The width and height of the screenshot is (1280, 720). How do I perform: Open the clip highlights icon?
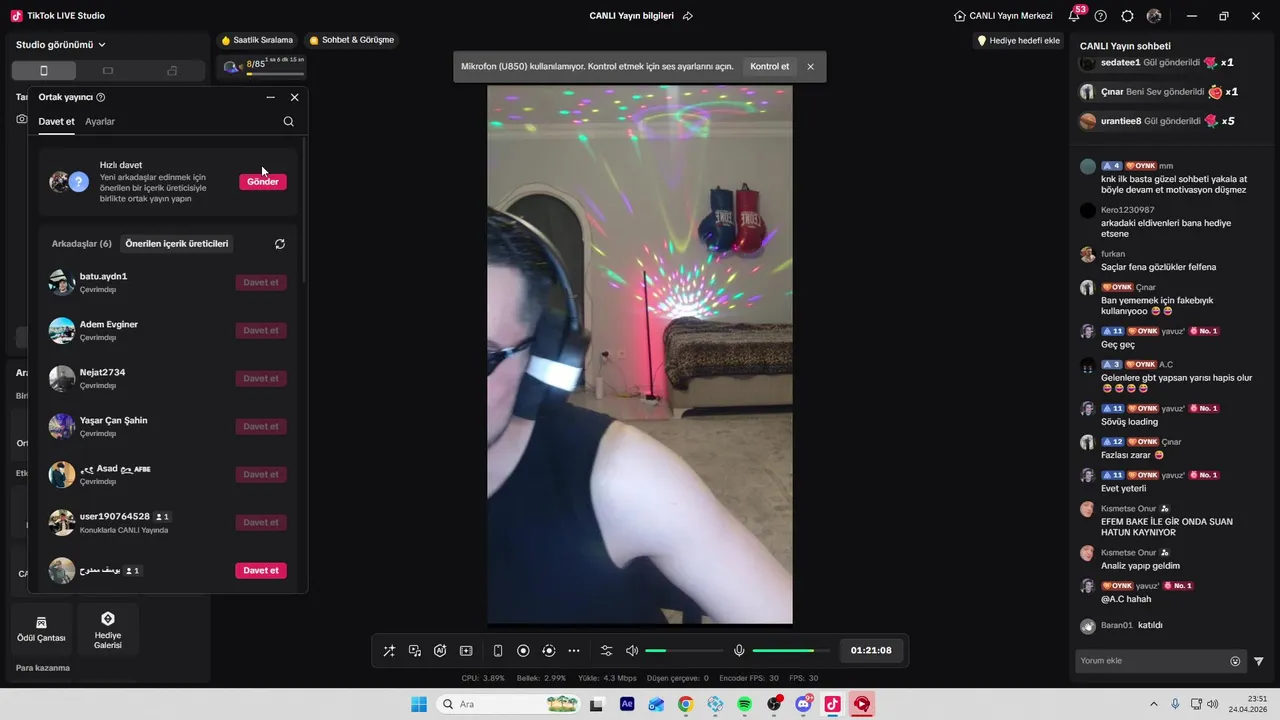pyautogui.click(x=466, y=650)
